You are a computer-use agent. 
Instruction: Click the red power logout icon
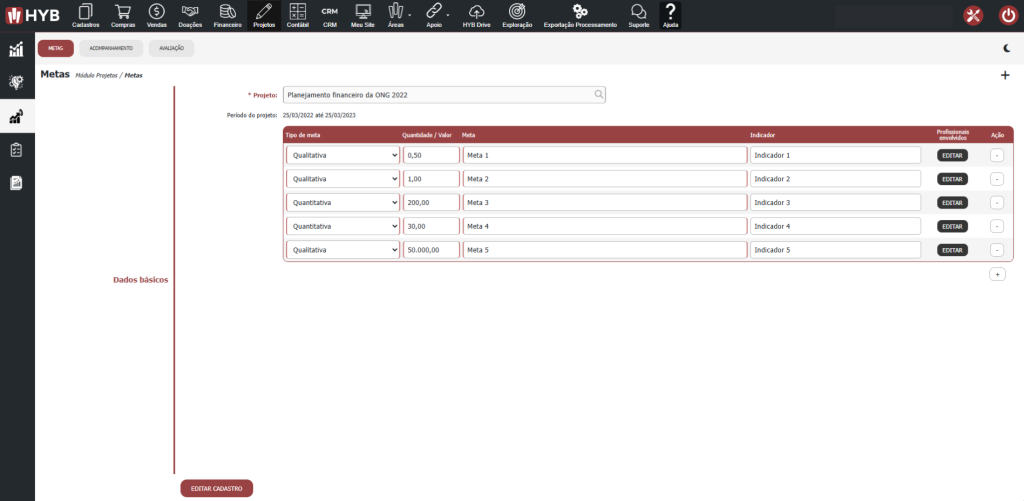[1007, 16]
